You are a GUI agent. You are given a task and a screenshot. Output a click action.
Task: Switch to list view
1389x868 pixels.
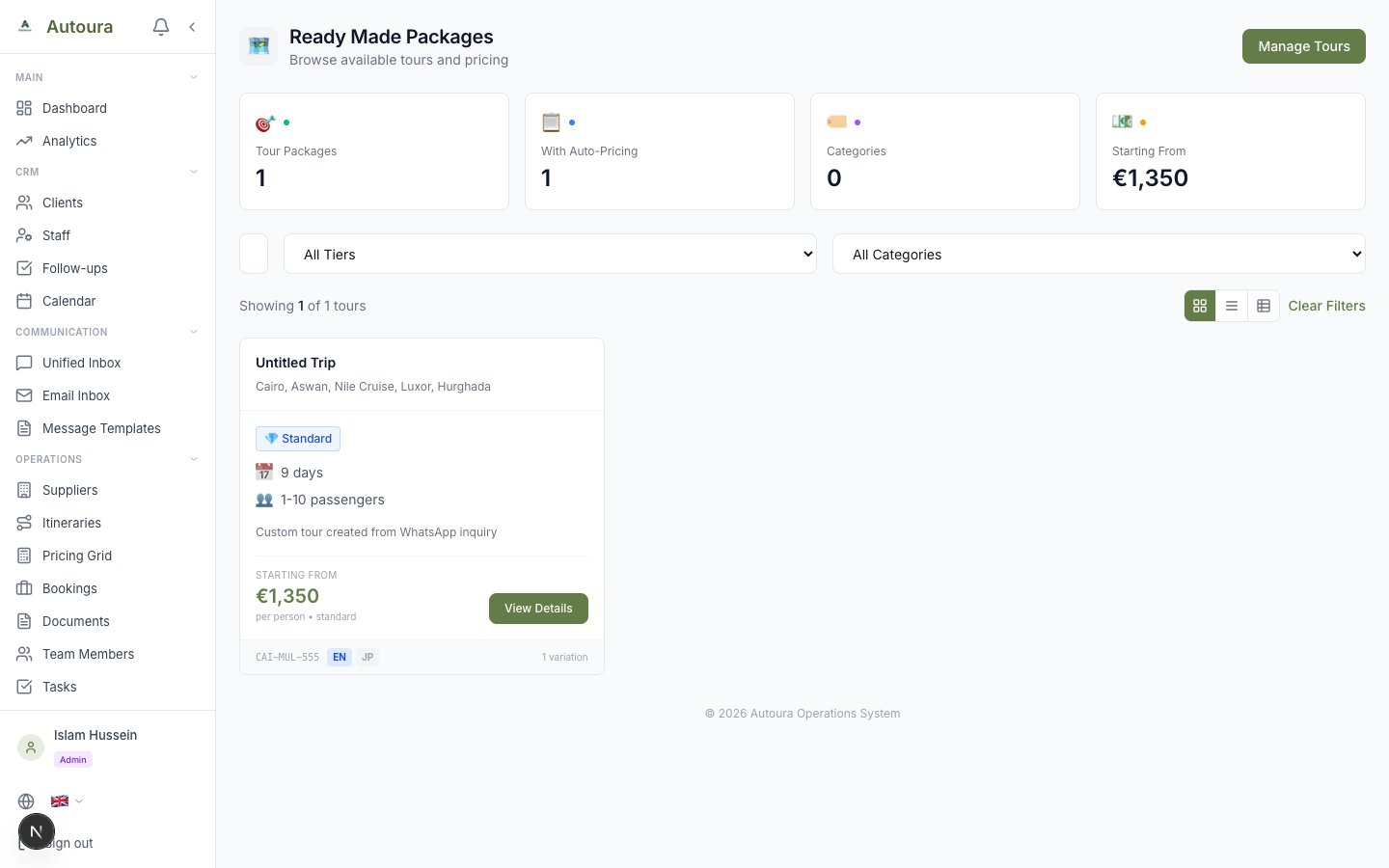(1232, 306)
